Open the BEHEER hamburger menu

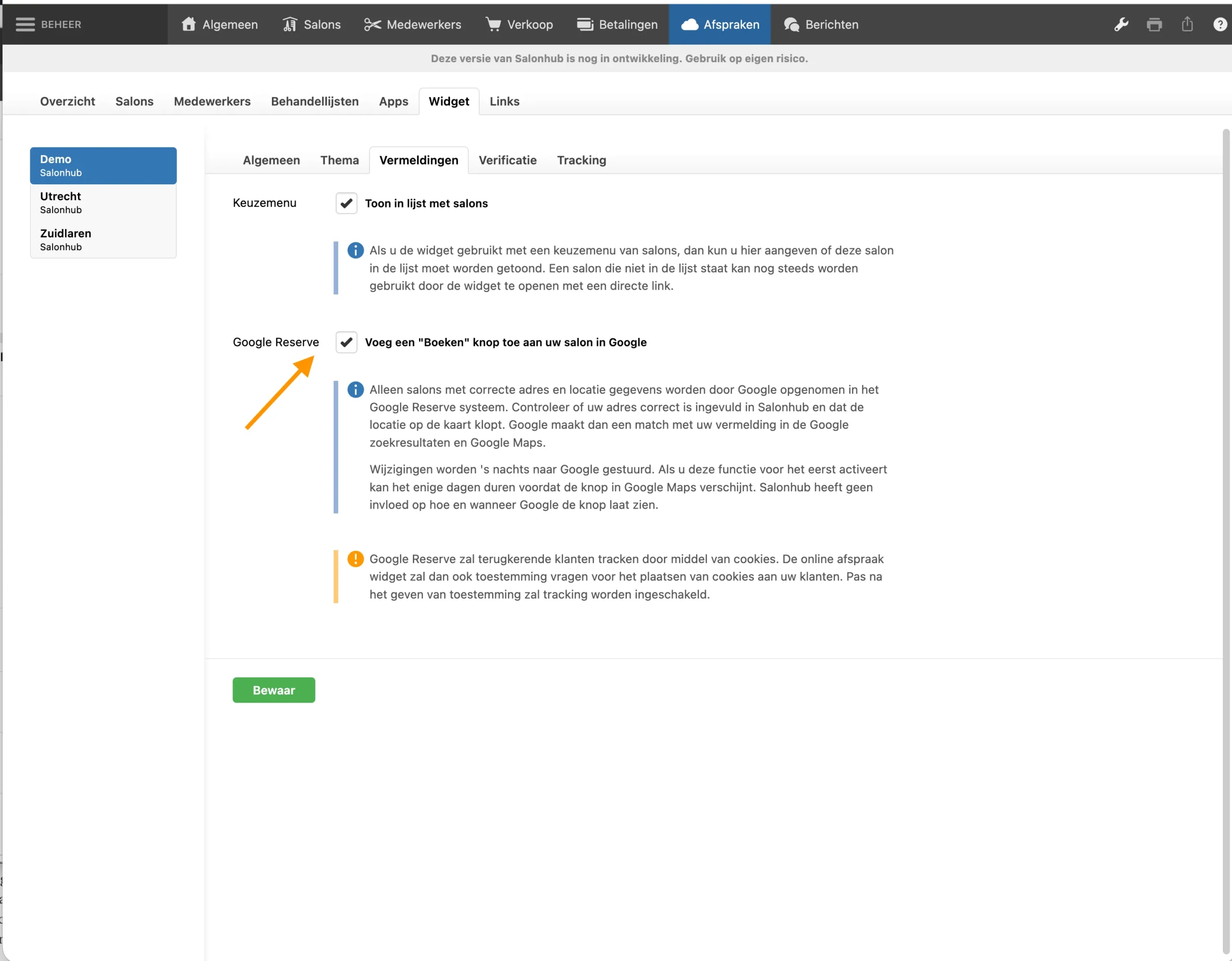(26, 24)
